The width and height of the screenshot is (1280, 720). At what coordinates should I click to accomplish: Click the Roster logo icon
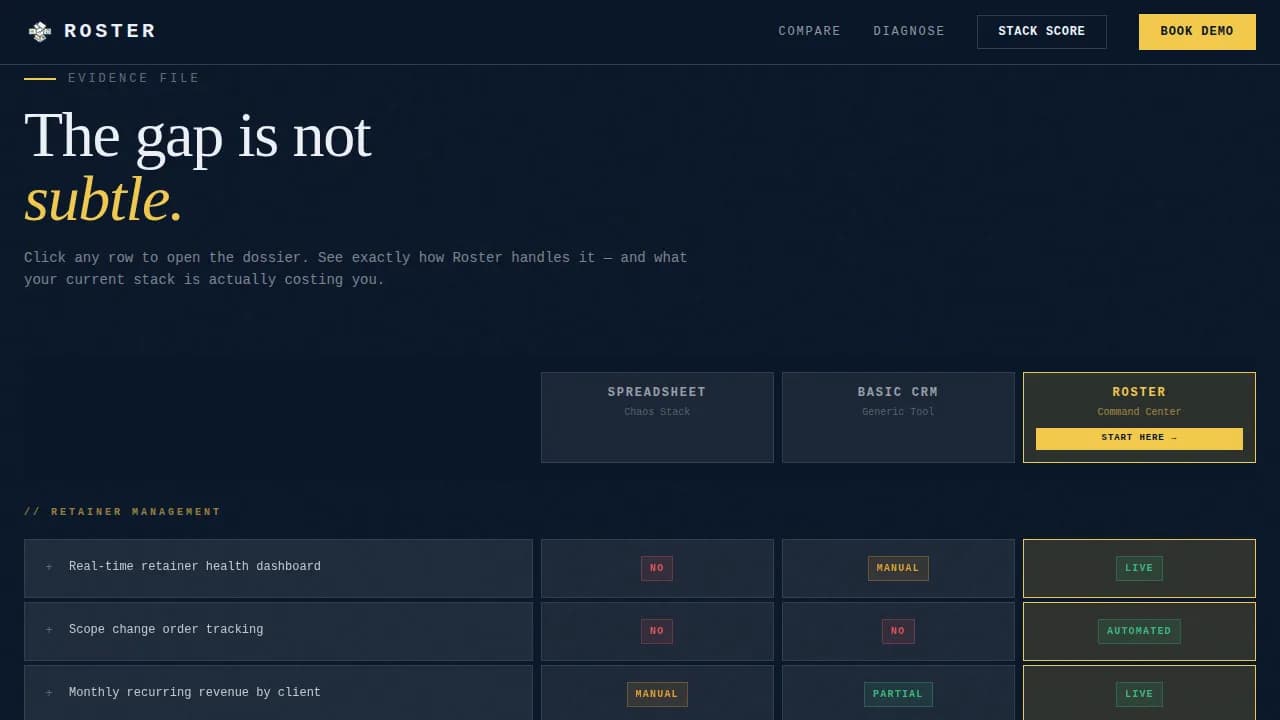pos(39,32)
